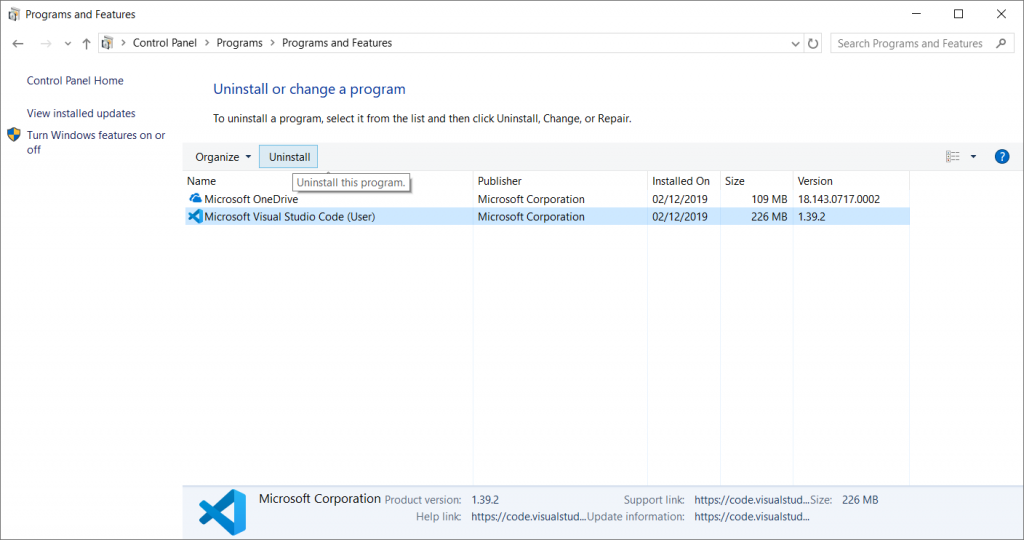Minimize the Programs and Features window
Image resolution: width=1024 pixels, height=540 pixels.
916,14
